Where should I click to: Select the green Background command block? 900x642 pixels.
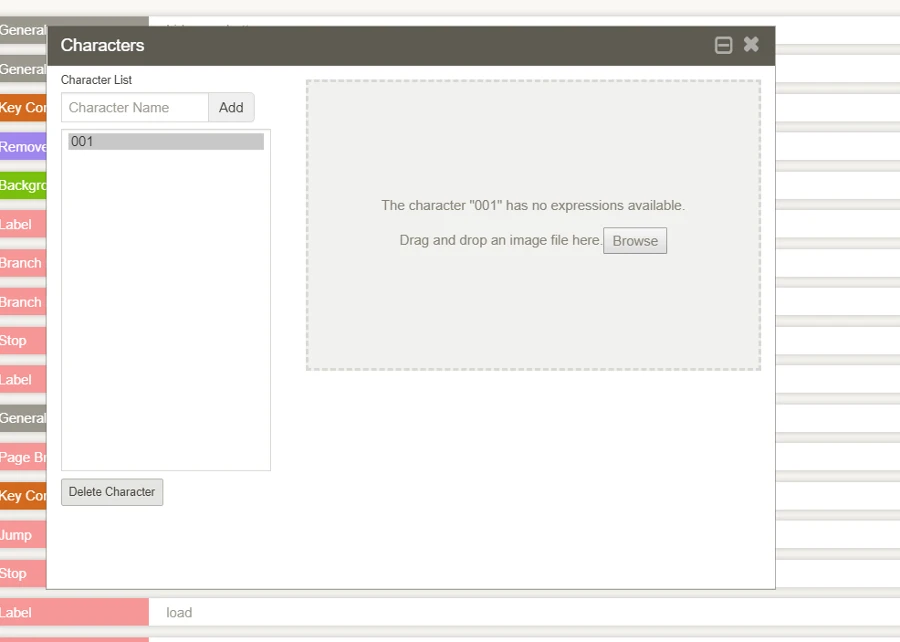point(23,186)
